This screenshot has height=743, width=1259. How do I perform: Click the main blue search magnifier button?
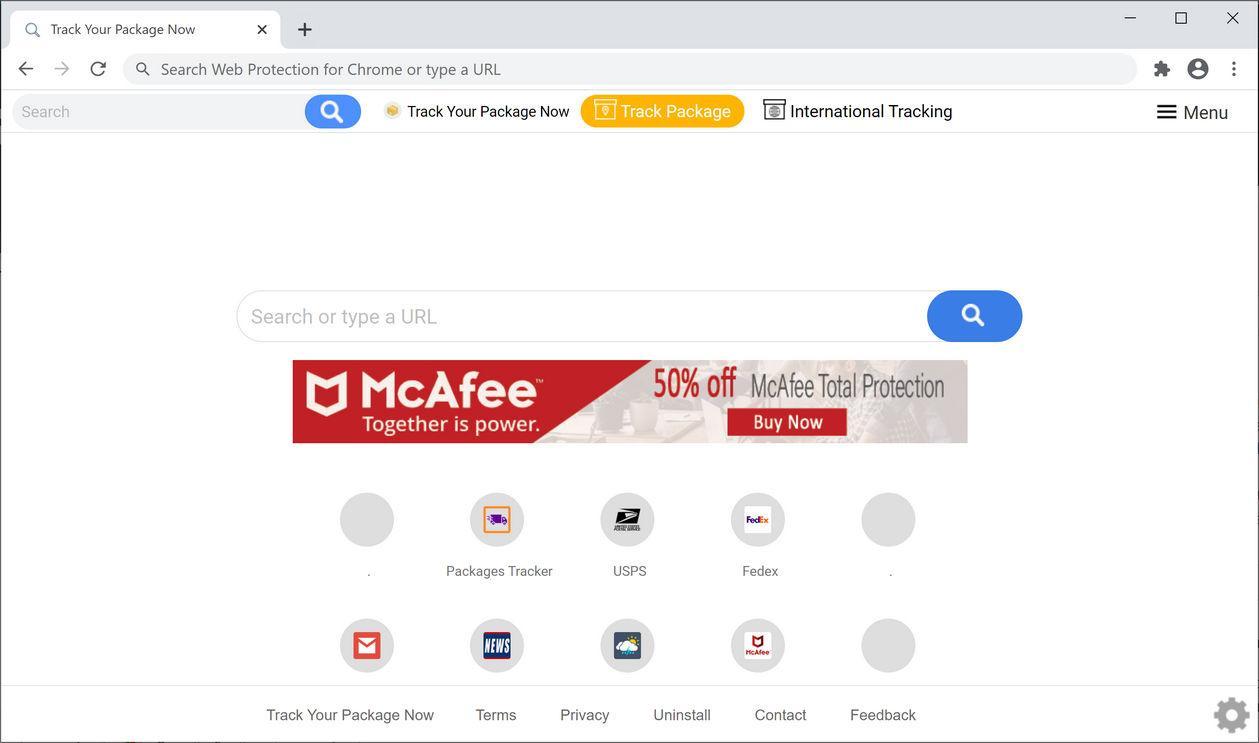coord(974,316)
